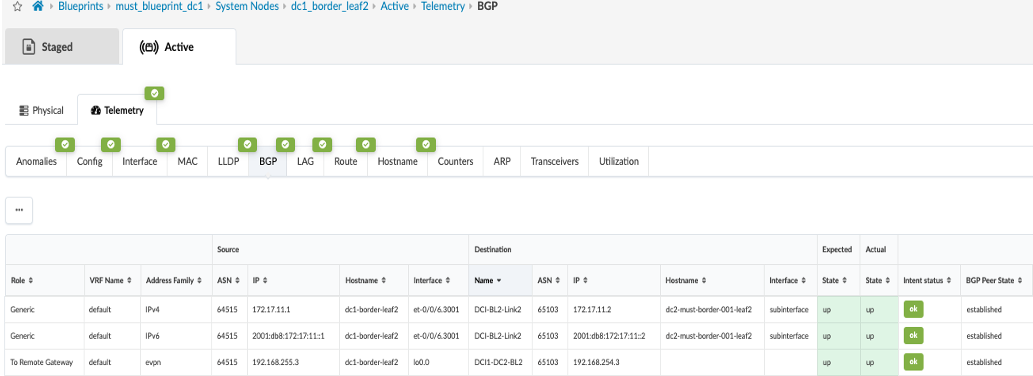This screenshot has height=376, width=1033.
Task: Open the Hostname telemetry tab
Action: [x=397, y=161]
